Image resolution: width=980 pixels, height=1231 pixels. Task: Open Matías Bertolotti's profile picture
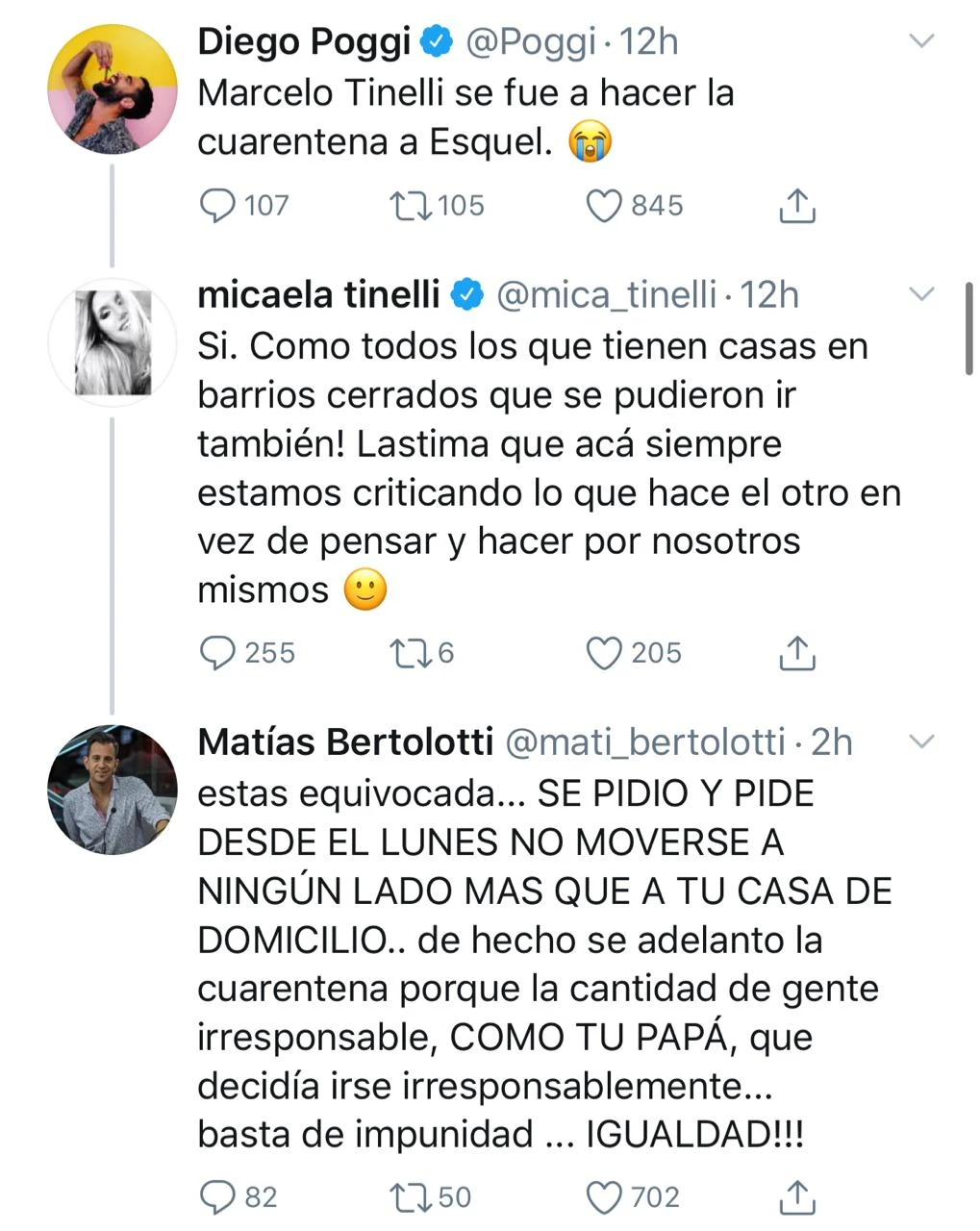click(x=113, y=791)
